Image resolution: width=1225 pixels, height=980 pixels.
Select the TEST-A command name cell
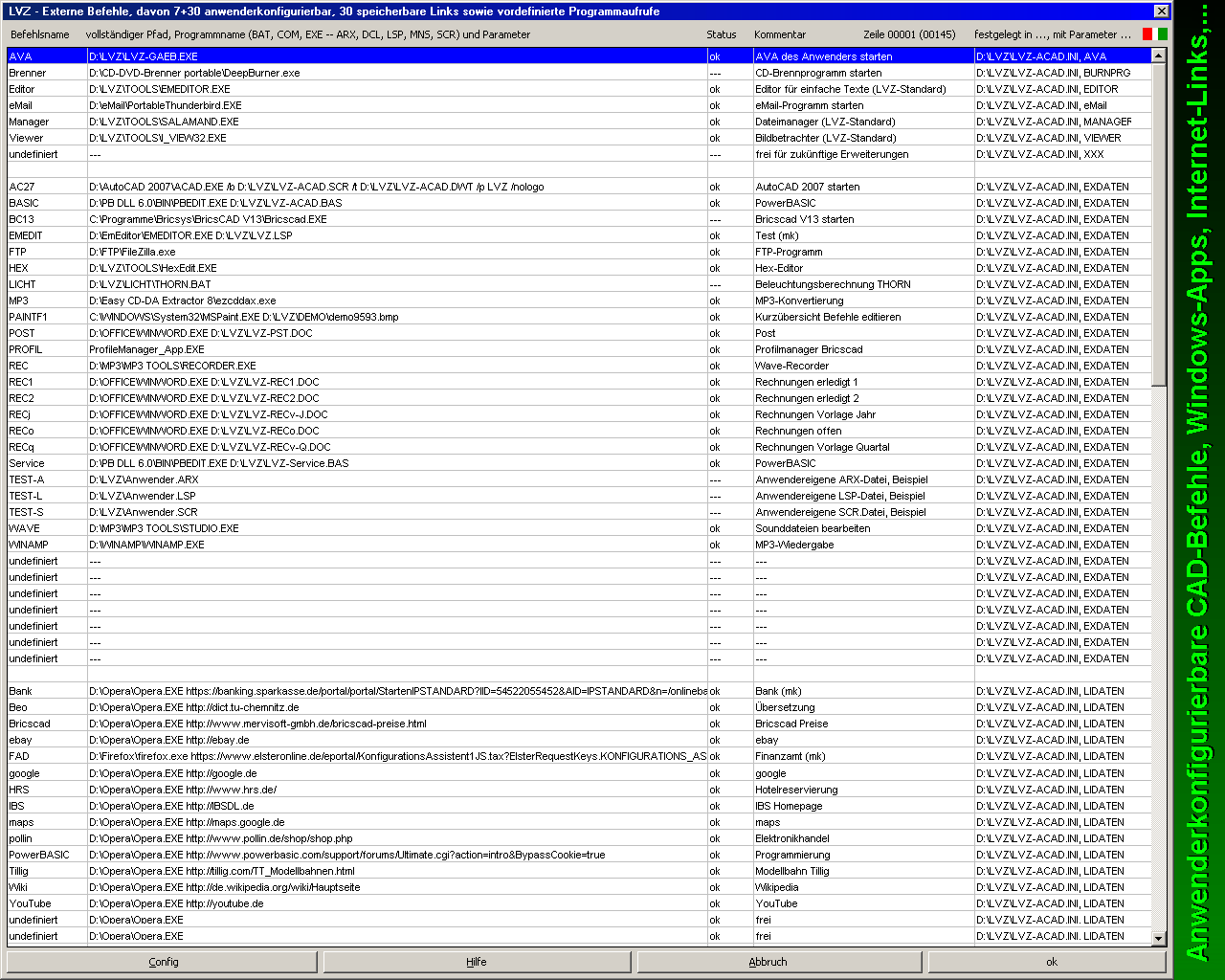(x=47, y=479)
